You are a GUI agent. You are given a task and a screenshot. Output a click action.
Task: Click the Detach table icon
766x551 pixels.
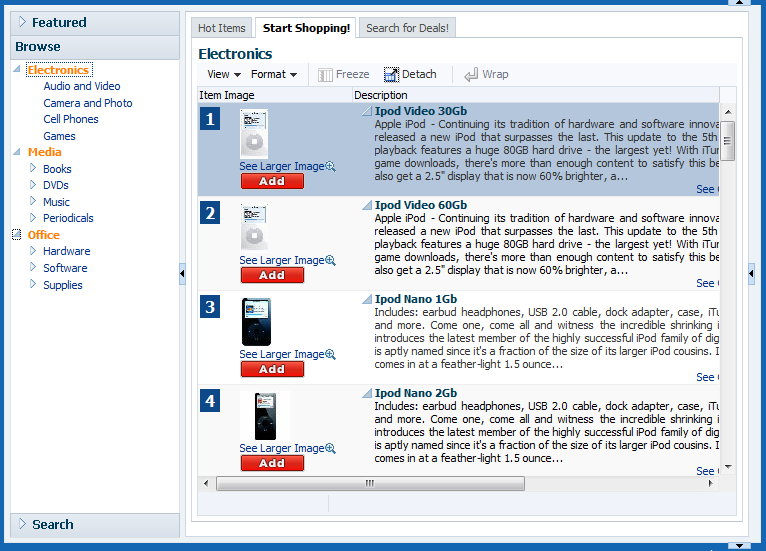click(x=391, y=75)
